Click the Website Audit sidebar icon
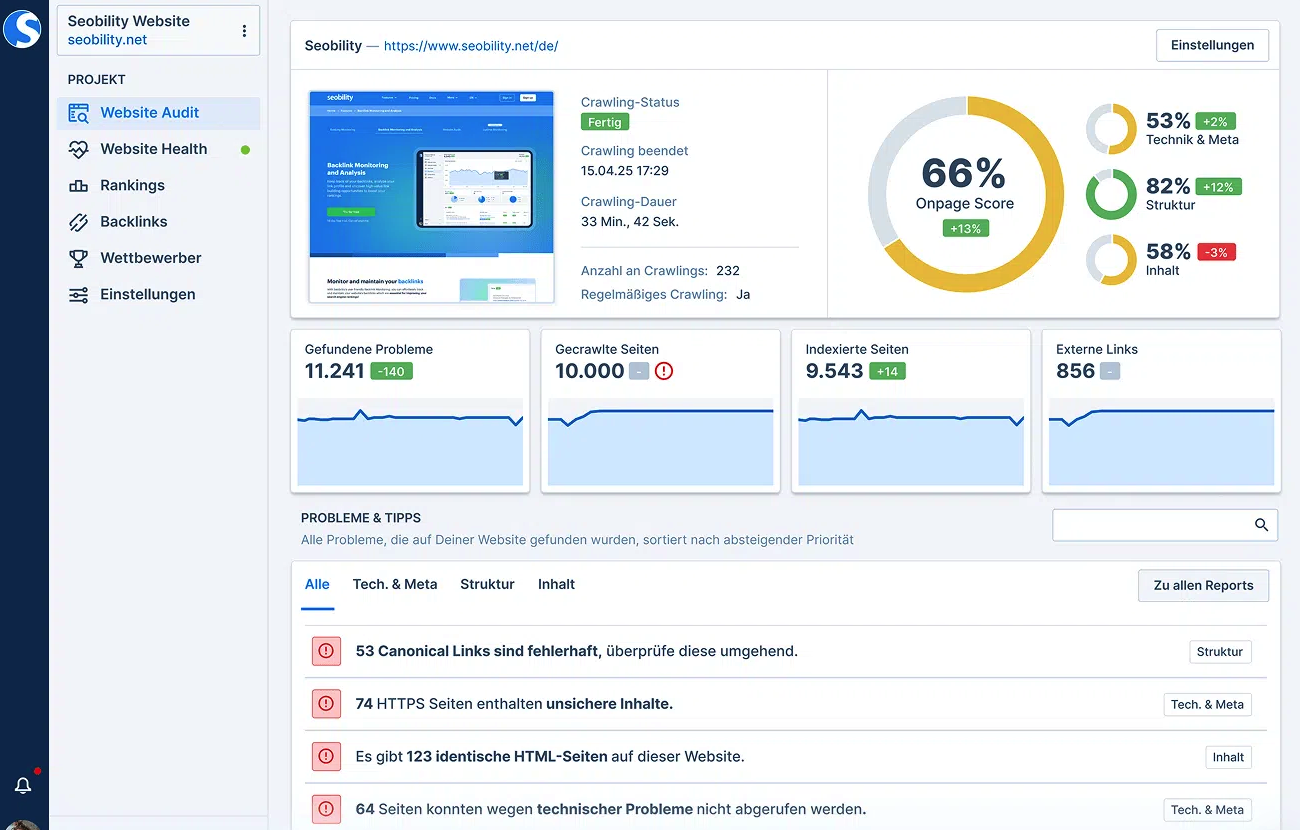1300x830 pixels. pos(78,113)
